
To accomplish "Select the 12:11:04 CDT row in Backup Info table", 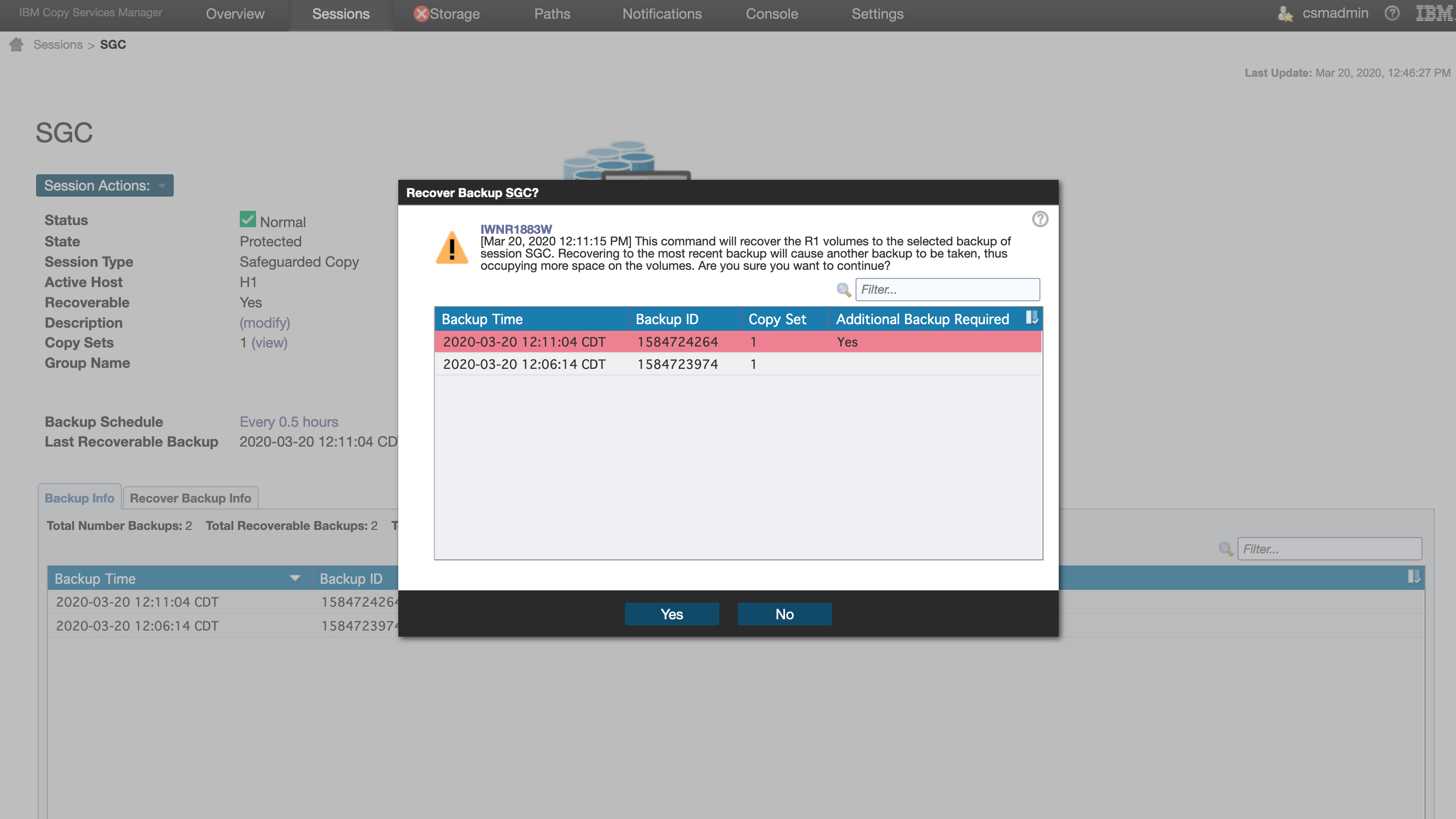I will (223, 602).
